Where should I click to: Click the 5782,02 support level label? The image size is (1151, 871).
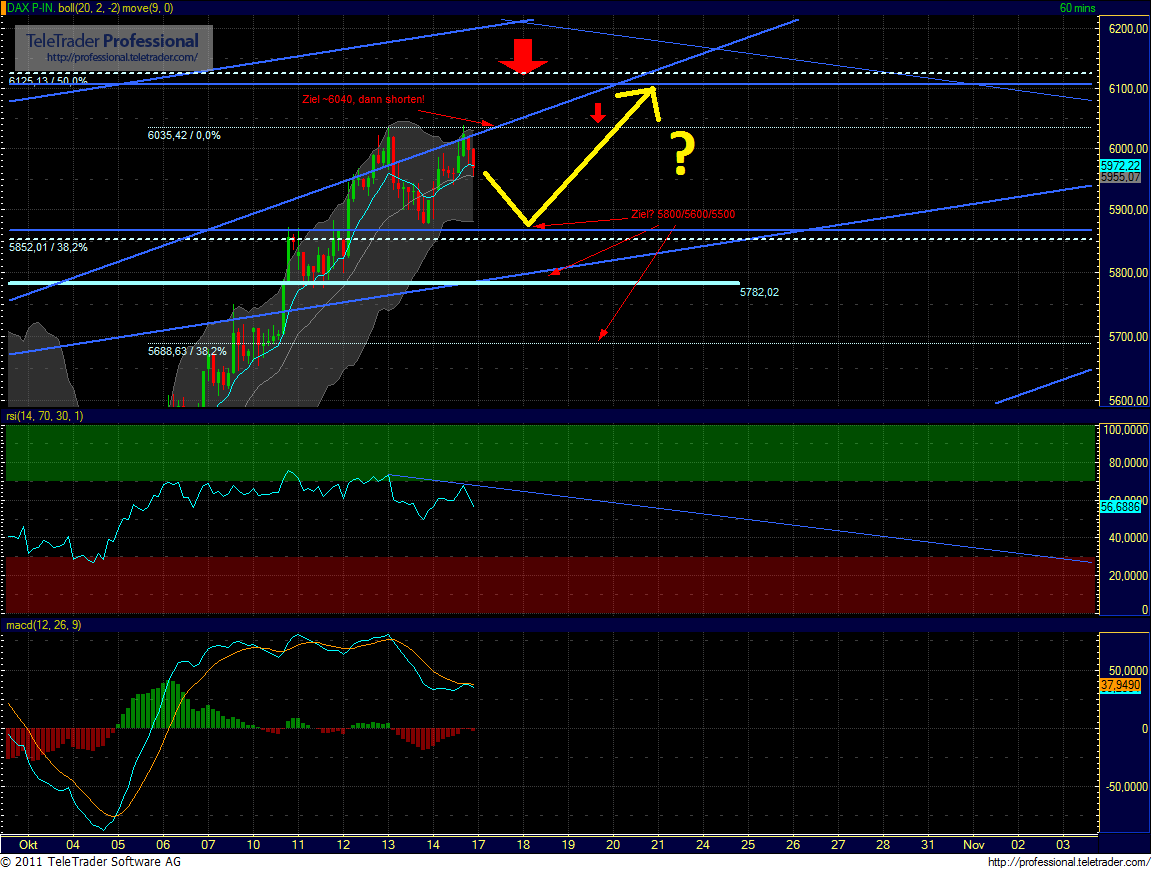coord(759,292)
